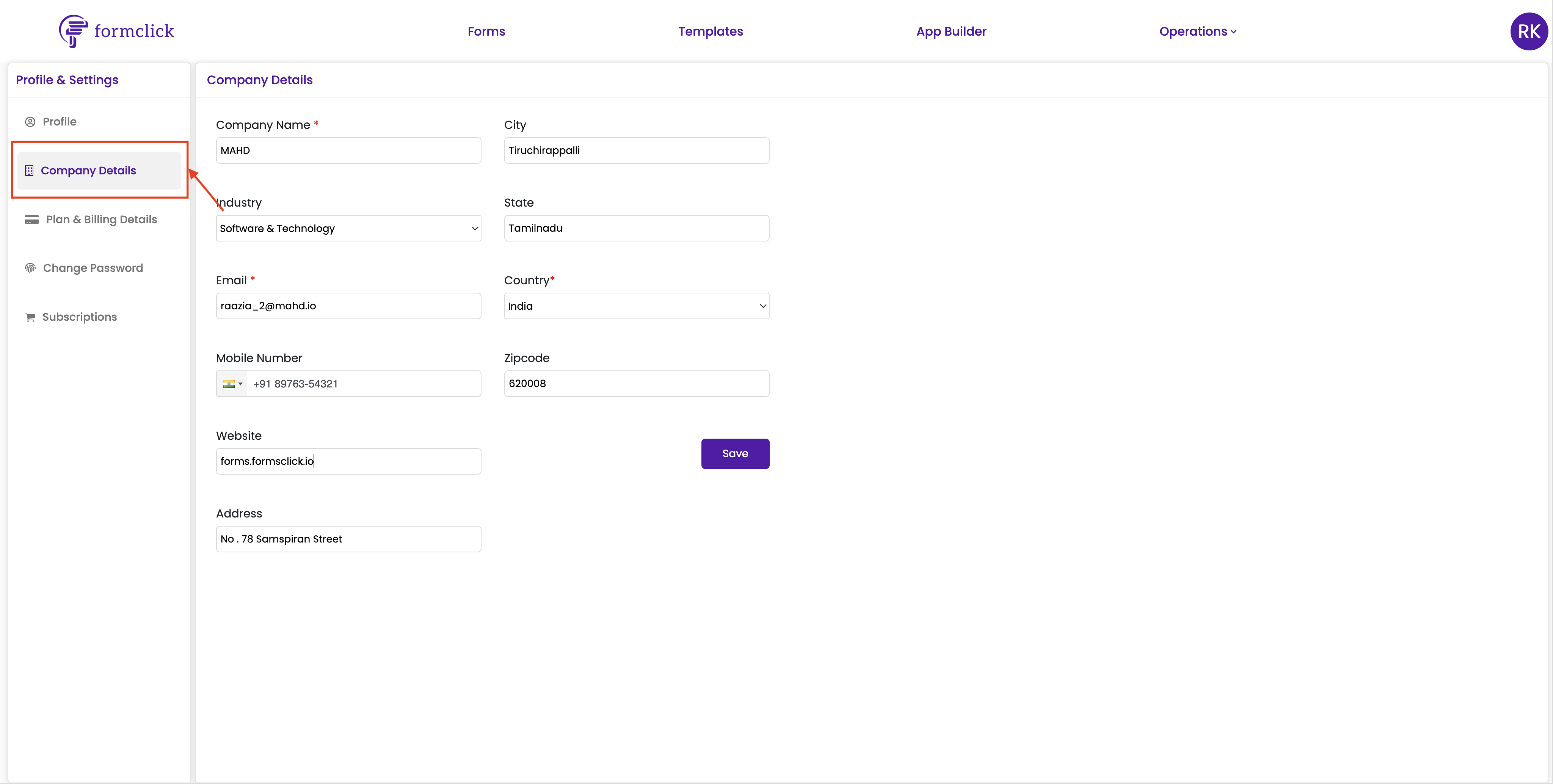The image size is (1553, 784).
Task: Click the Profile person icon
Action: coord(30,122)
